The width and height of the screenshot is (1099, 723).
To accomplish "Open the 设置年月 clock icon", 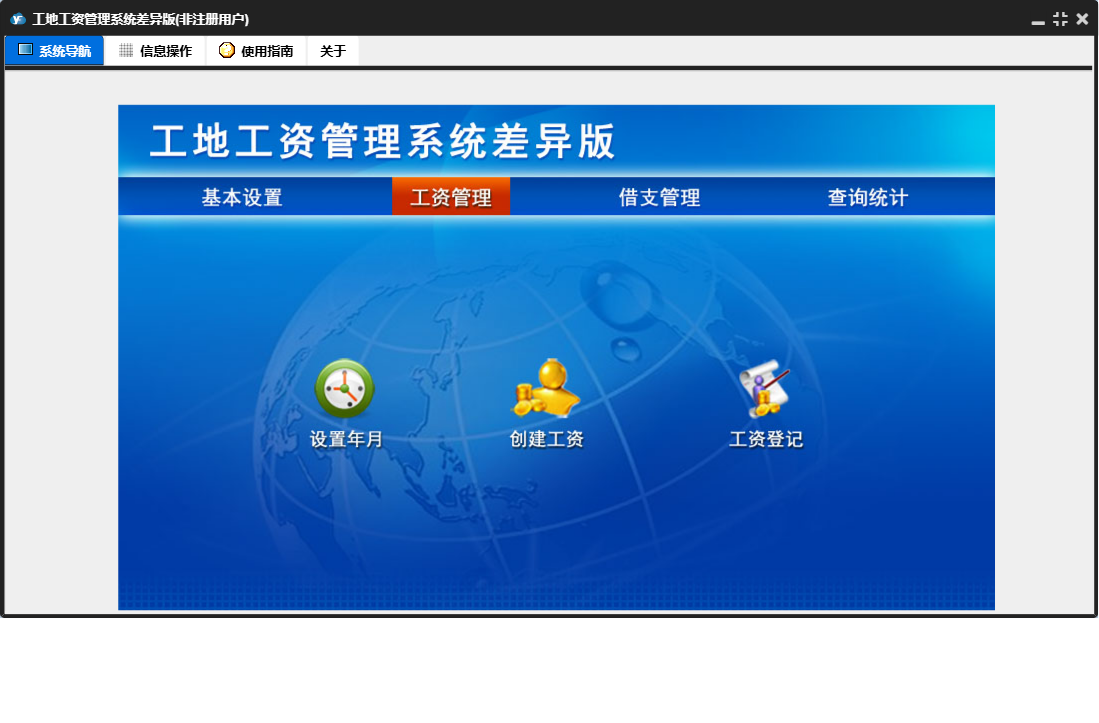I will click(344, 389).
